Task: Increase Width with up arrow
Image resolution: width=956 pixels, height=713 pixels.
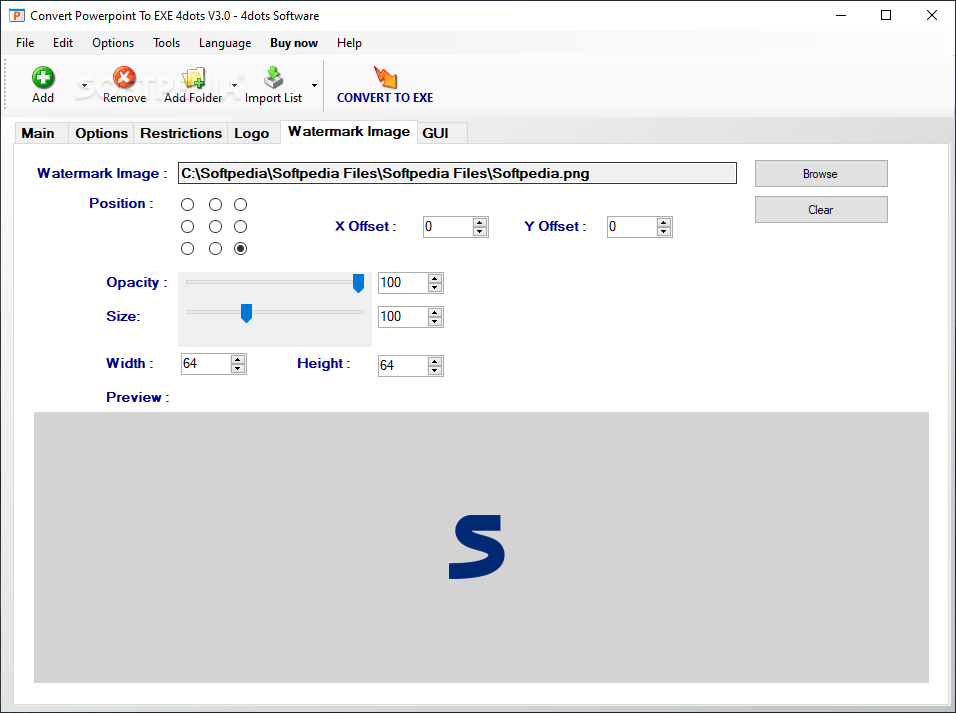Action: click(x=238, y=360)
